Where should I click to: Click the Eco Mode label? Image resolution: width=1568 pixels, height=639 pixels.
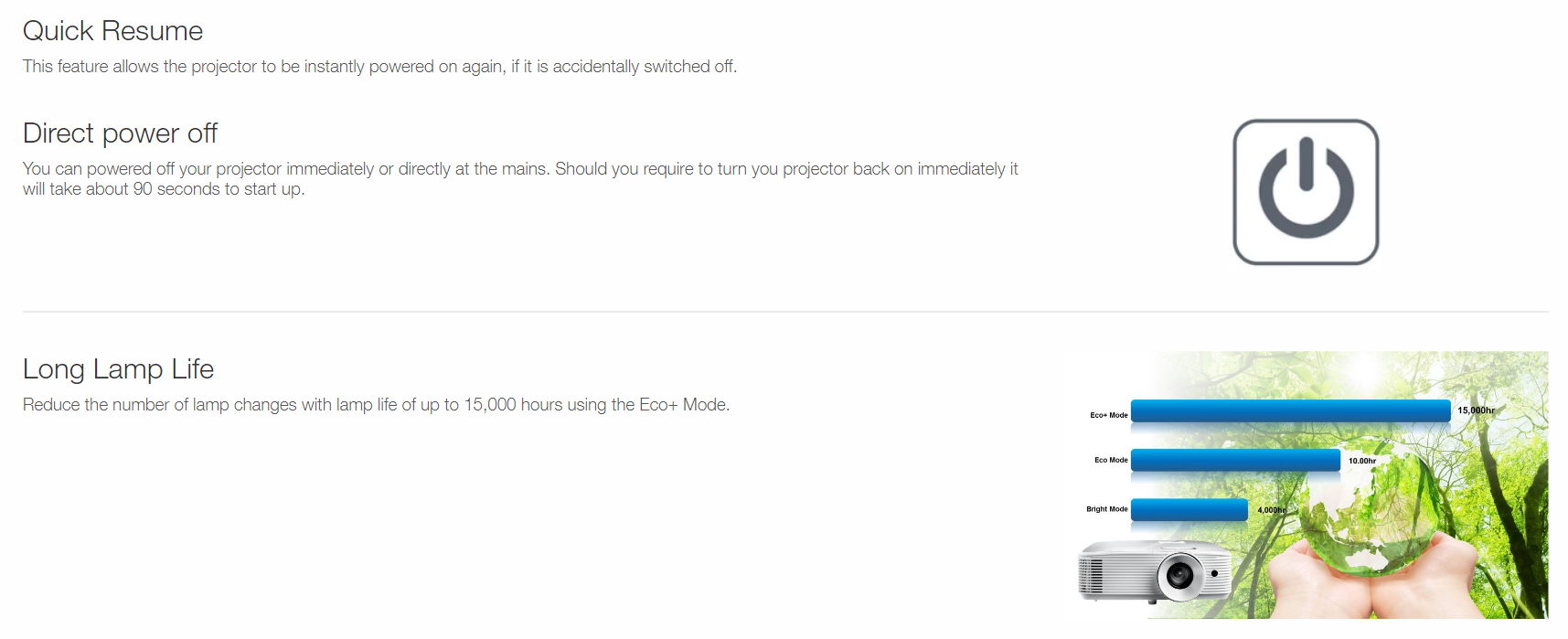(1111, 460)
